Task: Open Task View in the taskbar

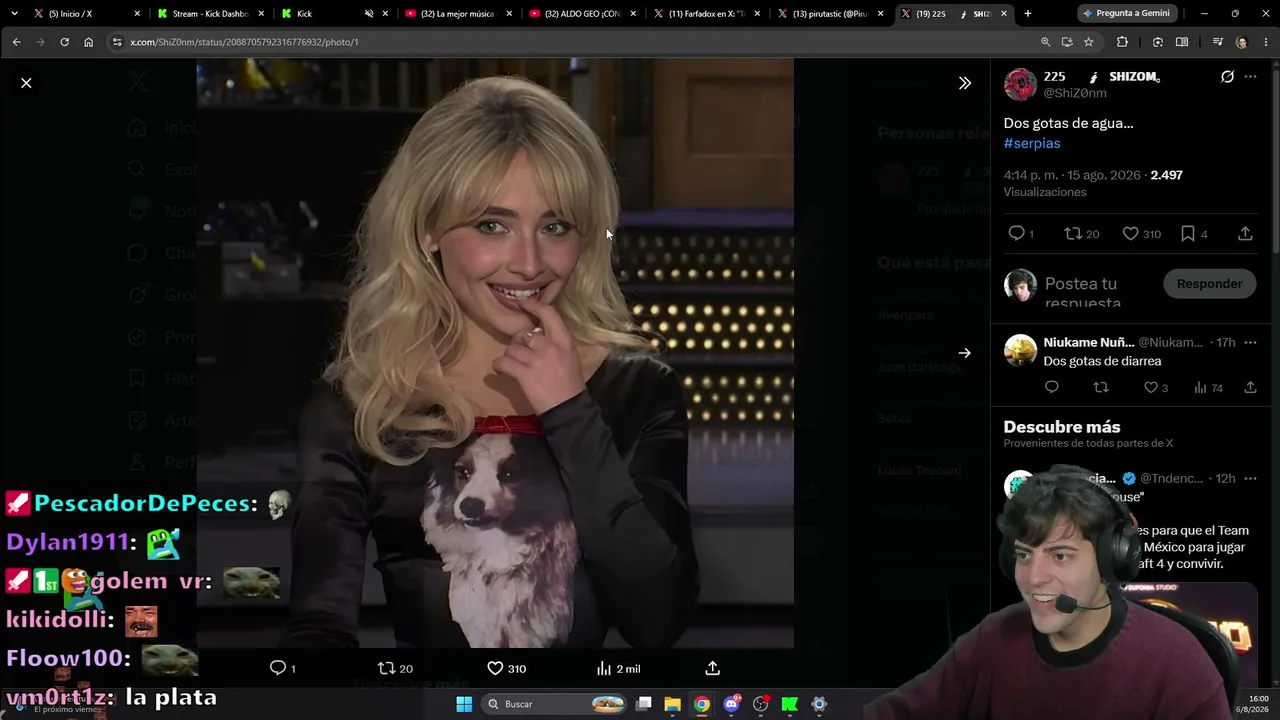Action: 643,704
